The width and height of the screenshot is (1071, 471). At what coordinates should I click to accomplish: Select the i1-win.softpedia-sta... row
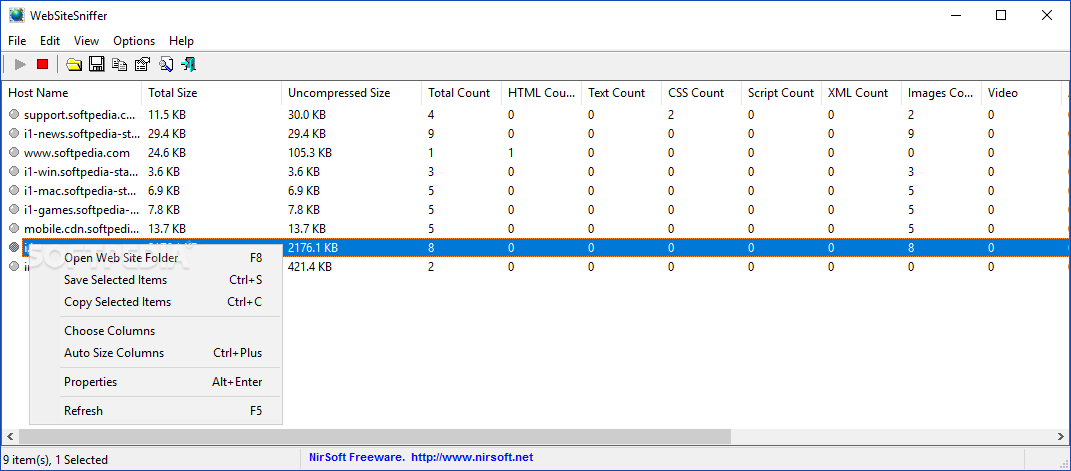coord(536,172)
